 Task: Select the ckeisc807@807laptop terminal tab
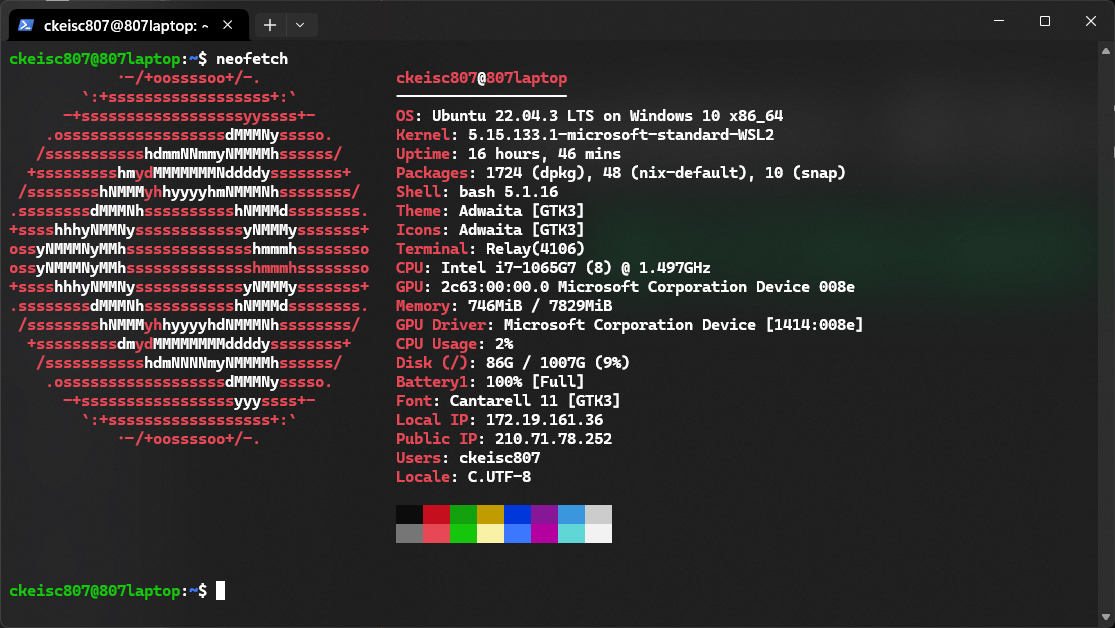tap(128, 25)
